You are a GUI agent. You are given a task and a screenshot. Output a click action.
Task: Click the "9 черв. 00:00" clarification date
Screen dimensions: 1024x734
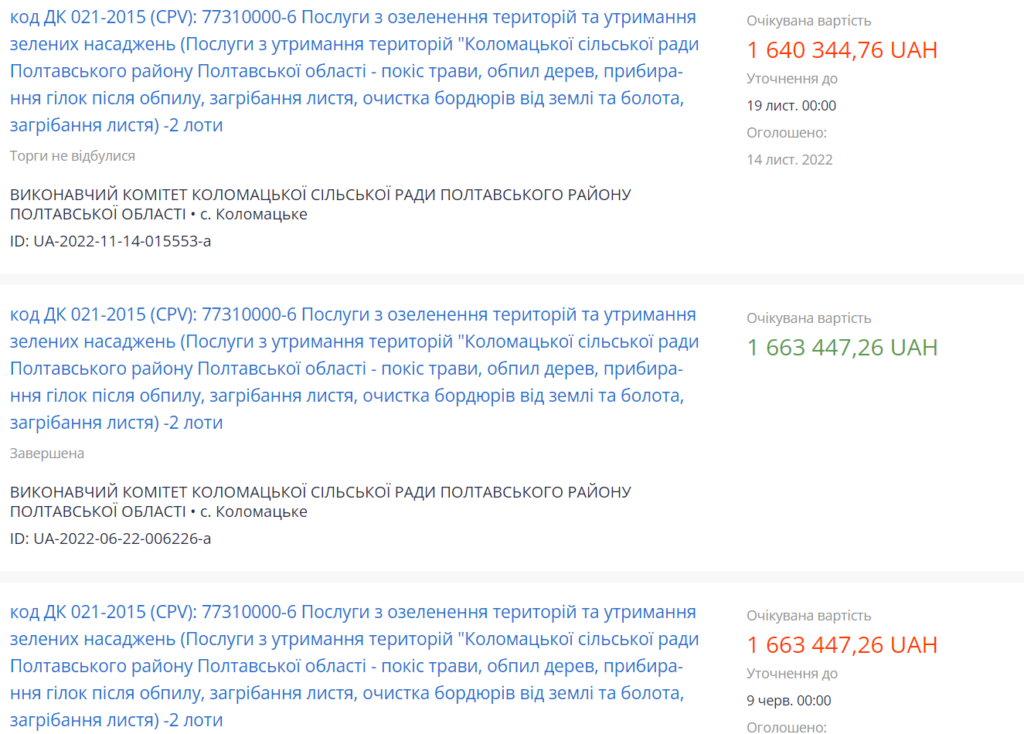click(788, 701)
